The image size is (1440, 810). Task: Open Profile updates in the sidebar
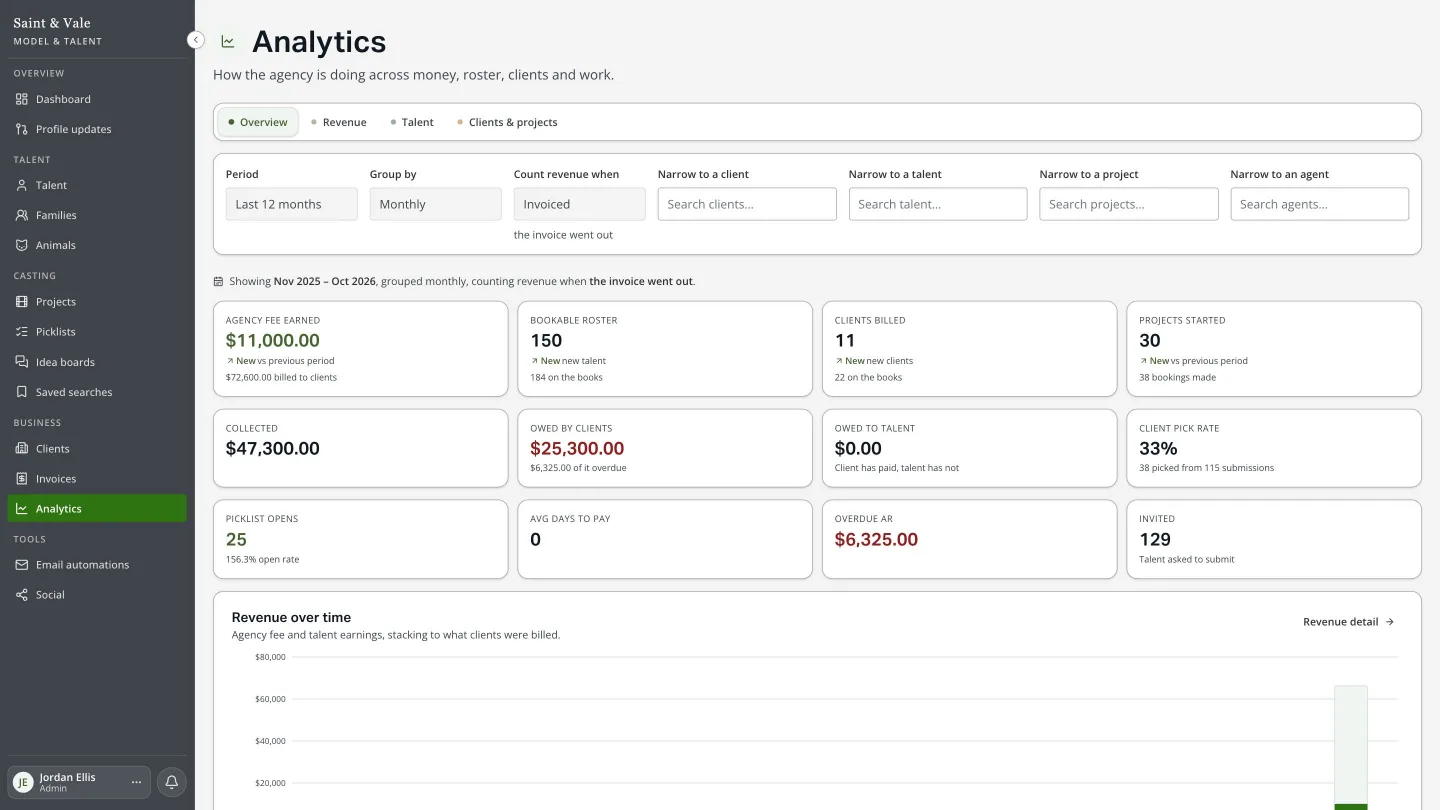[97, 129]
